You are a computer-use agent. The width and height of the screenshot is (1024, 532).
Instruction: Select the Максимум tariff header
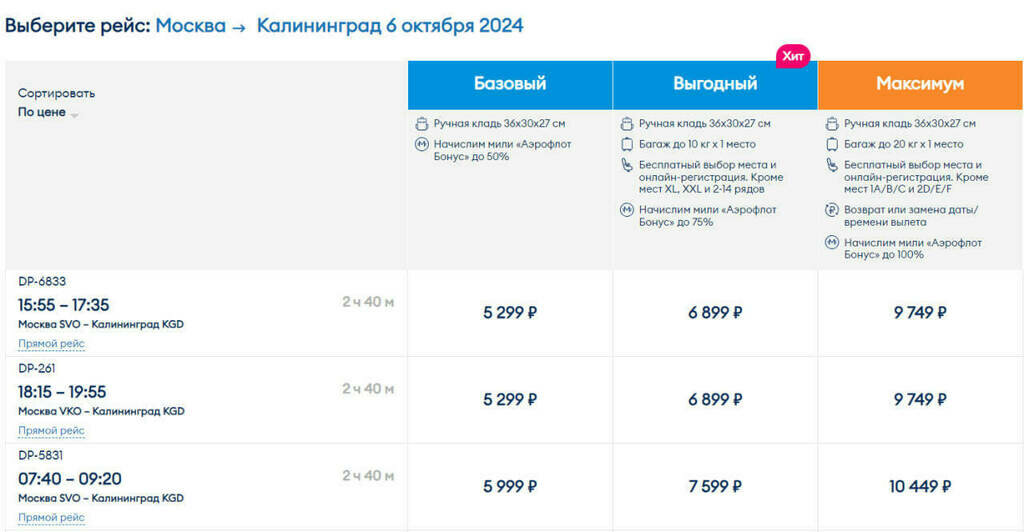[920, 85]
